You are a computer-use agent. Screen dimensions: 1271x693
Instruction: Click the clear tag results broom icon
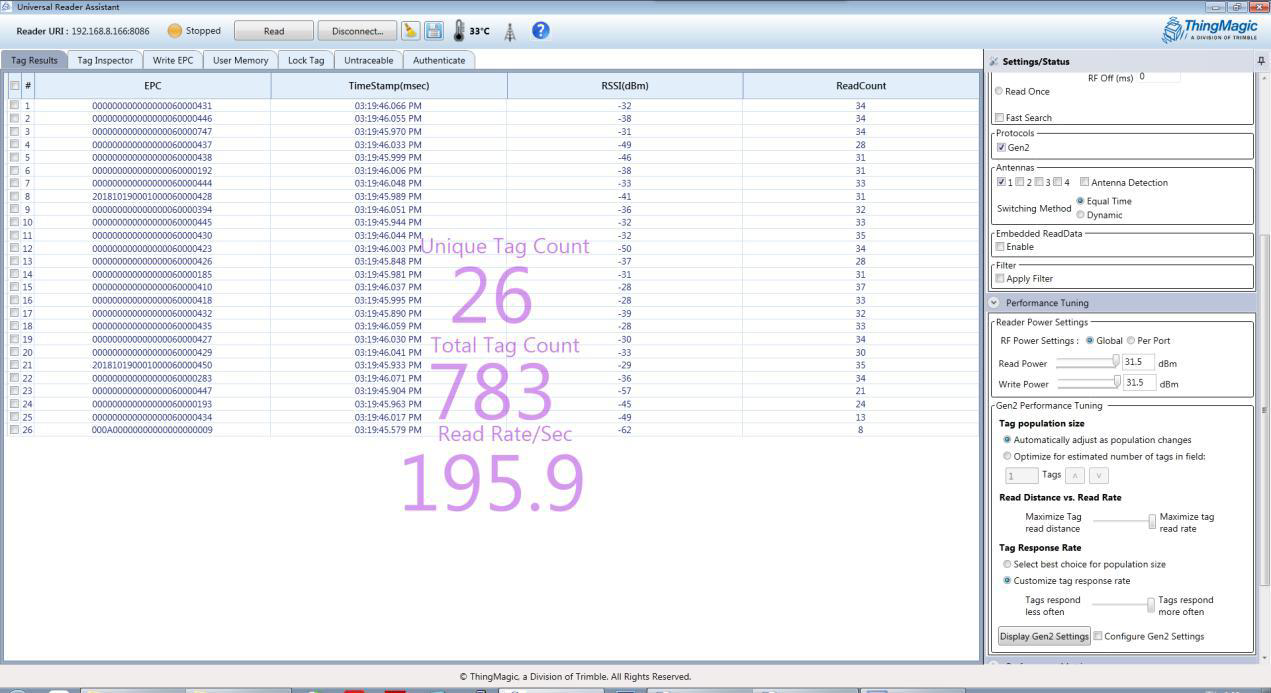coord(410,31)
